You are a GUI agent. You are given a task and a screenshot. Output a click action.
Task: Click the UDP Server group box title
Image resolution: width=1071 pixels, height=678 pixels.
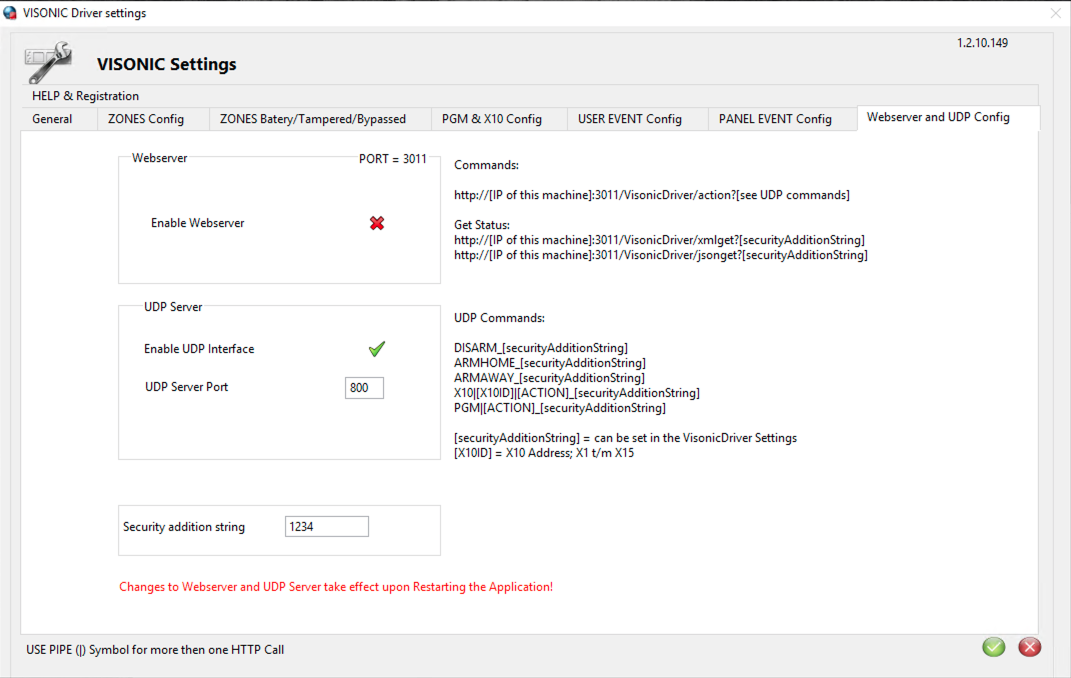click(173, 307)
